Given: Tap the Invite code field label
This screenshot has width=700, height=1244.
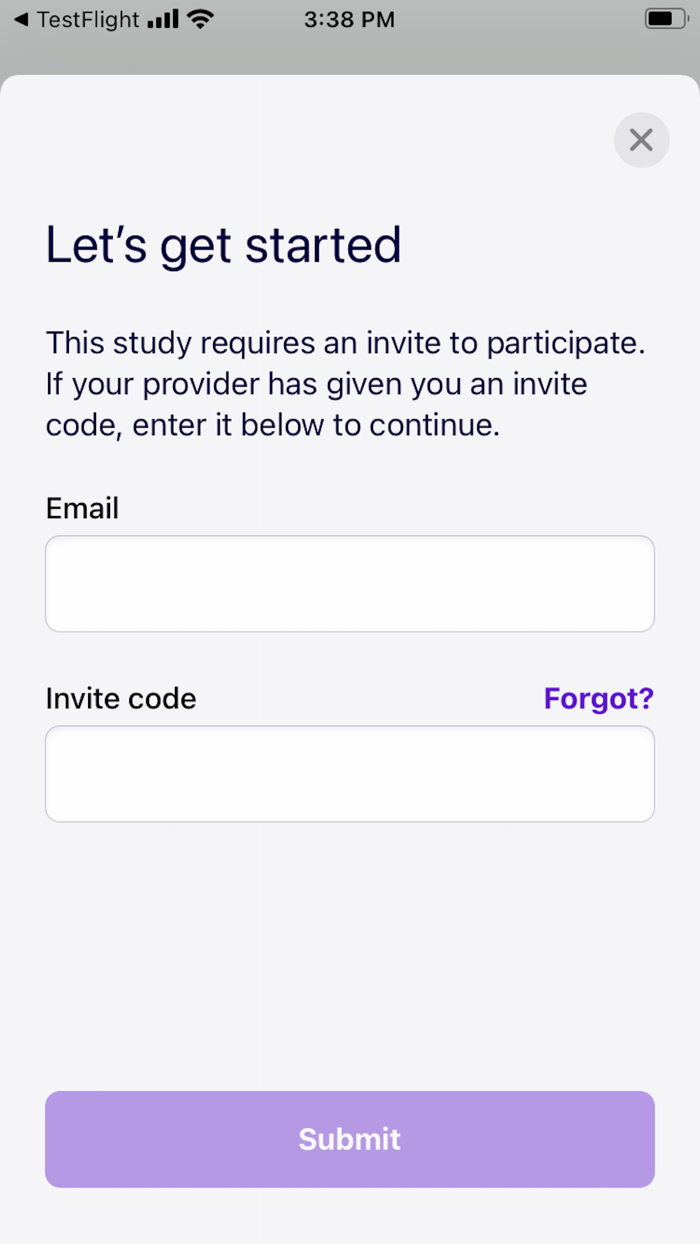Looking at the screenshot, I should point(121,698).
